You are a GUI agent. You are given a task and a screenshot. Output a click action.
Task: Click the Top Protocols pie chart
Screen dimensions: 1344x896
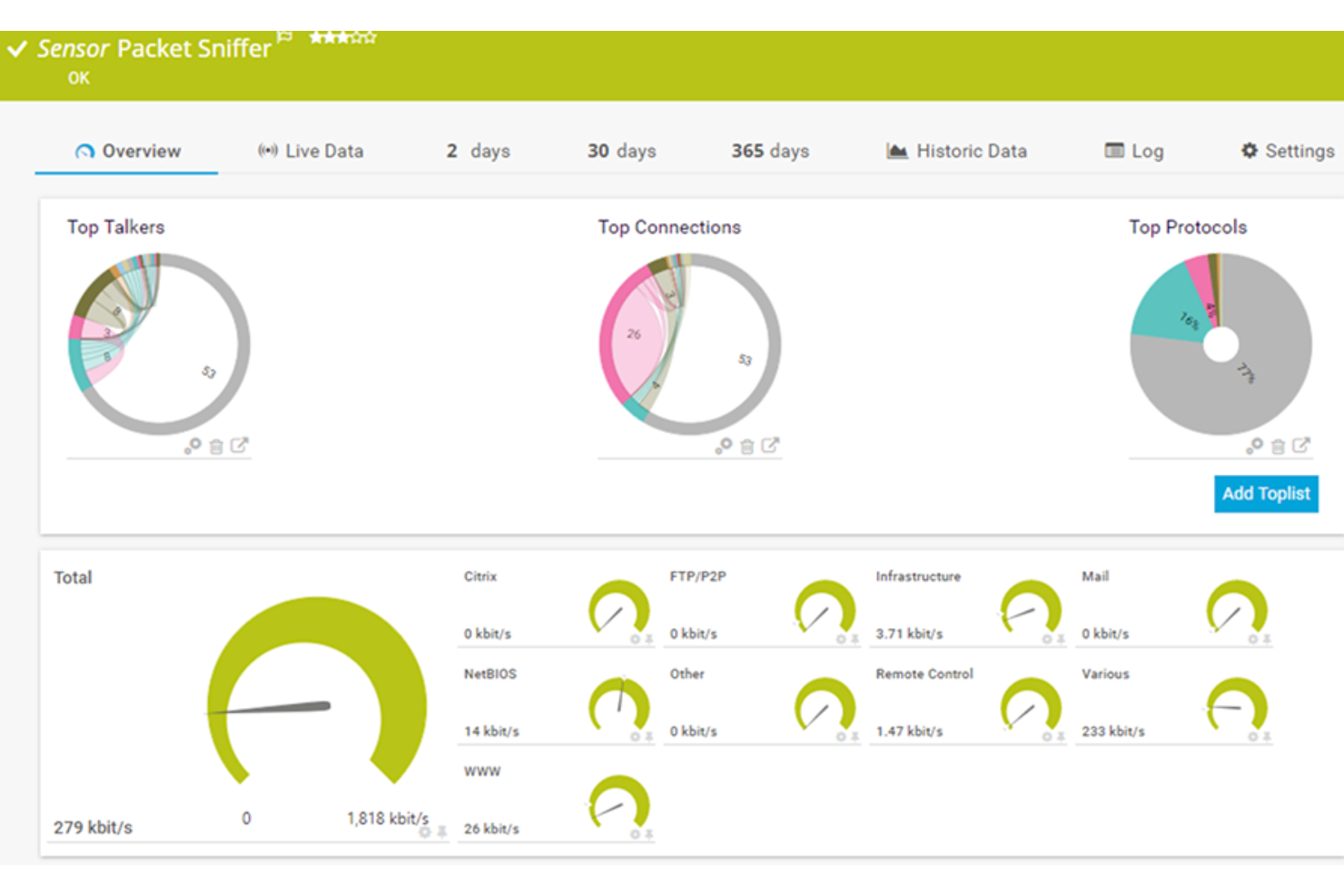tap(1220, 344)
